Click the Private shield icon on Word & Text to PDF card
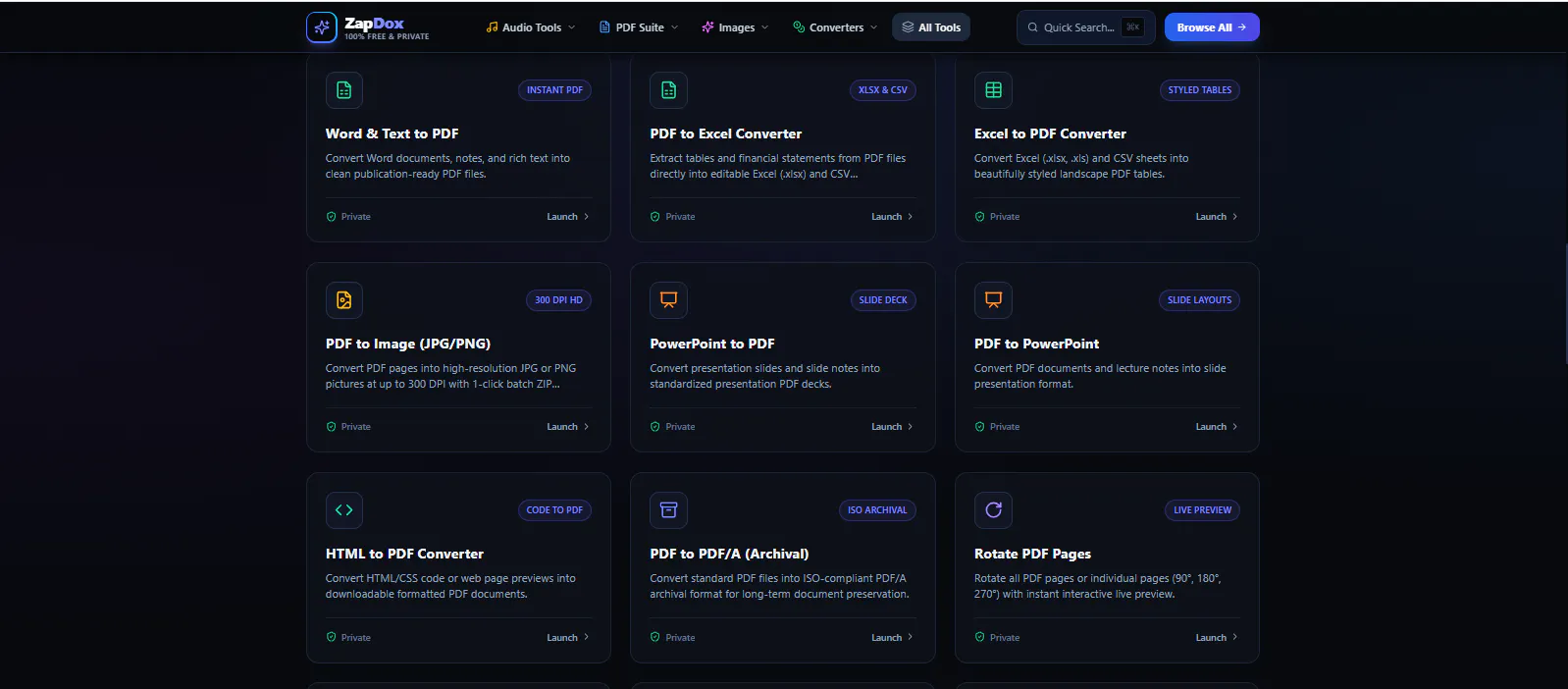This screenshot has width=1568, height=689. [331, 217]
